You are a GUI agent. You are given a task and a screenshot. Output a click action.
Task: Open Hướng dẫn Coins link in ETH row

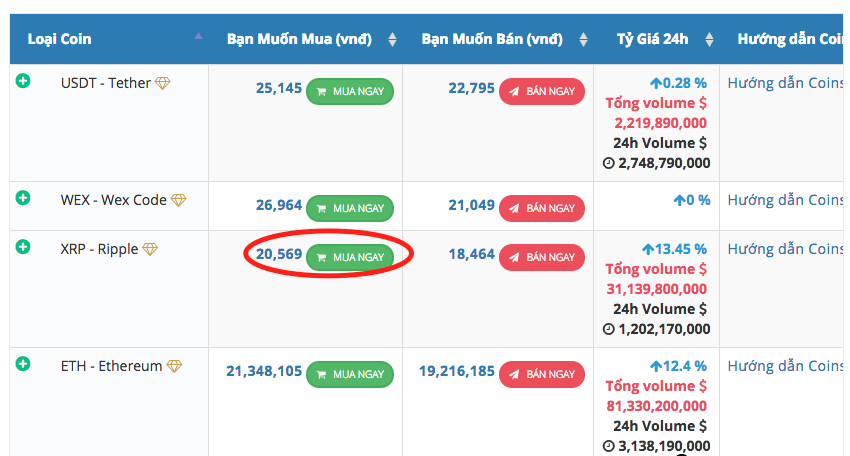[x=785, y=366]
